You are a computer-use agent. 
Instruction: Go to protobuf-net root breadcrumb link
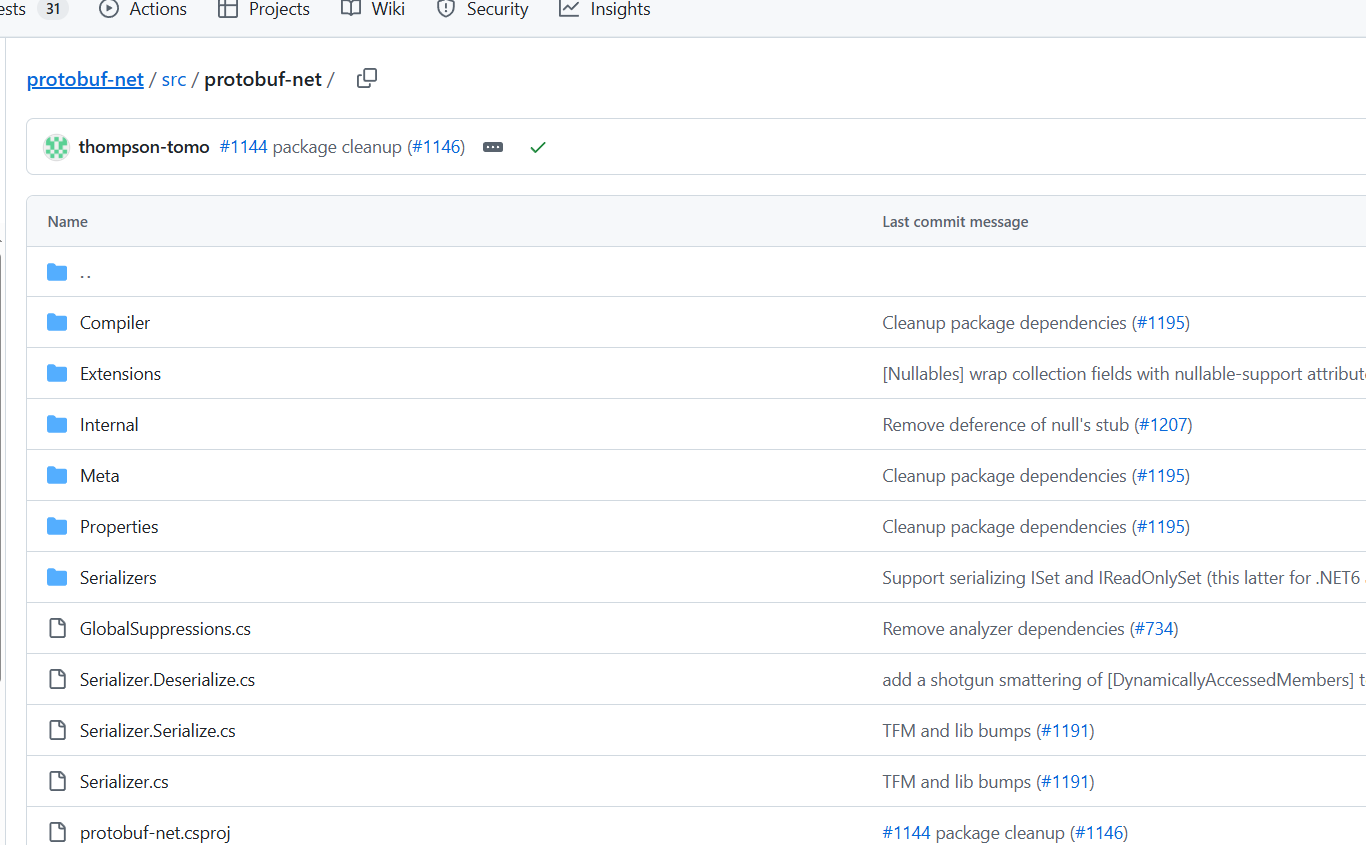(x=85, y=79)
